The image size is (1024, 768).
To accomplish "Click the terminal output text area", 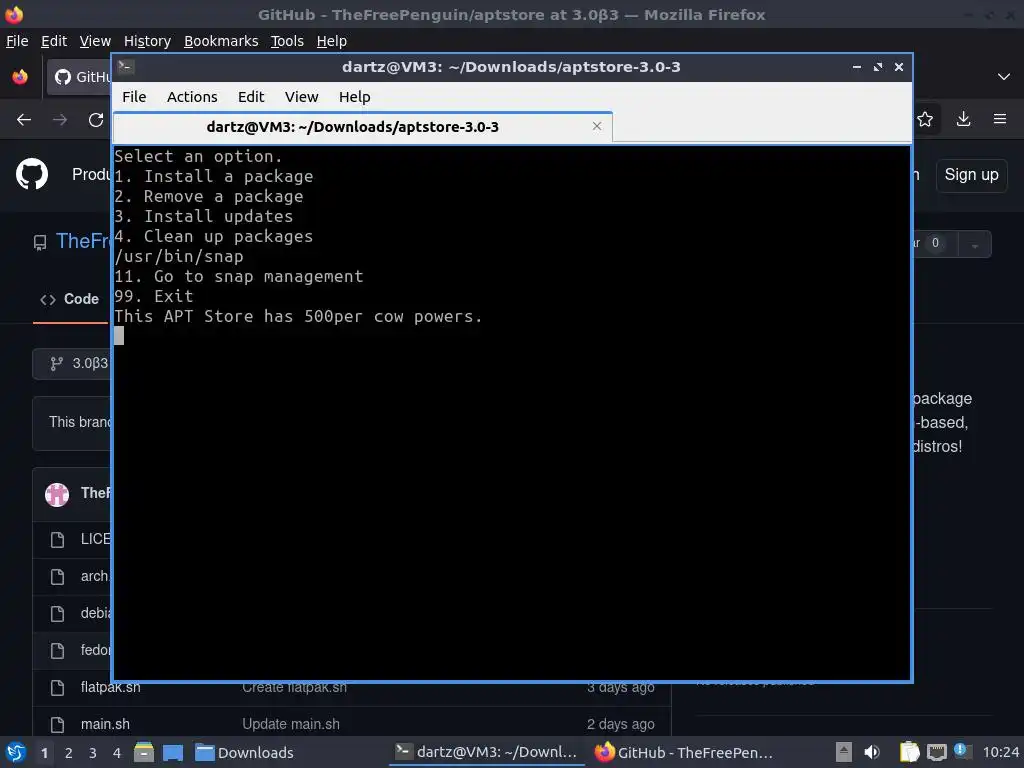I will point(512,413).
